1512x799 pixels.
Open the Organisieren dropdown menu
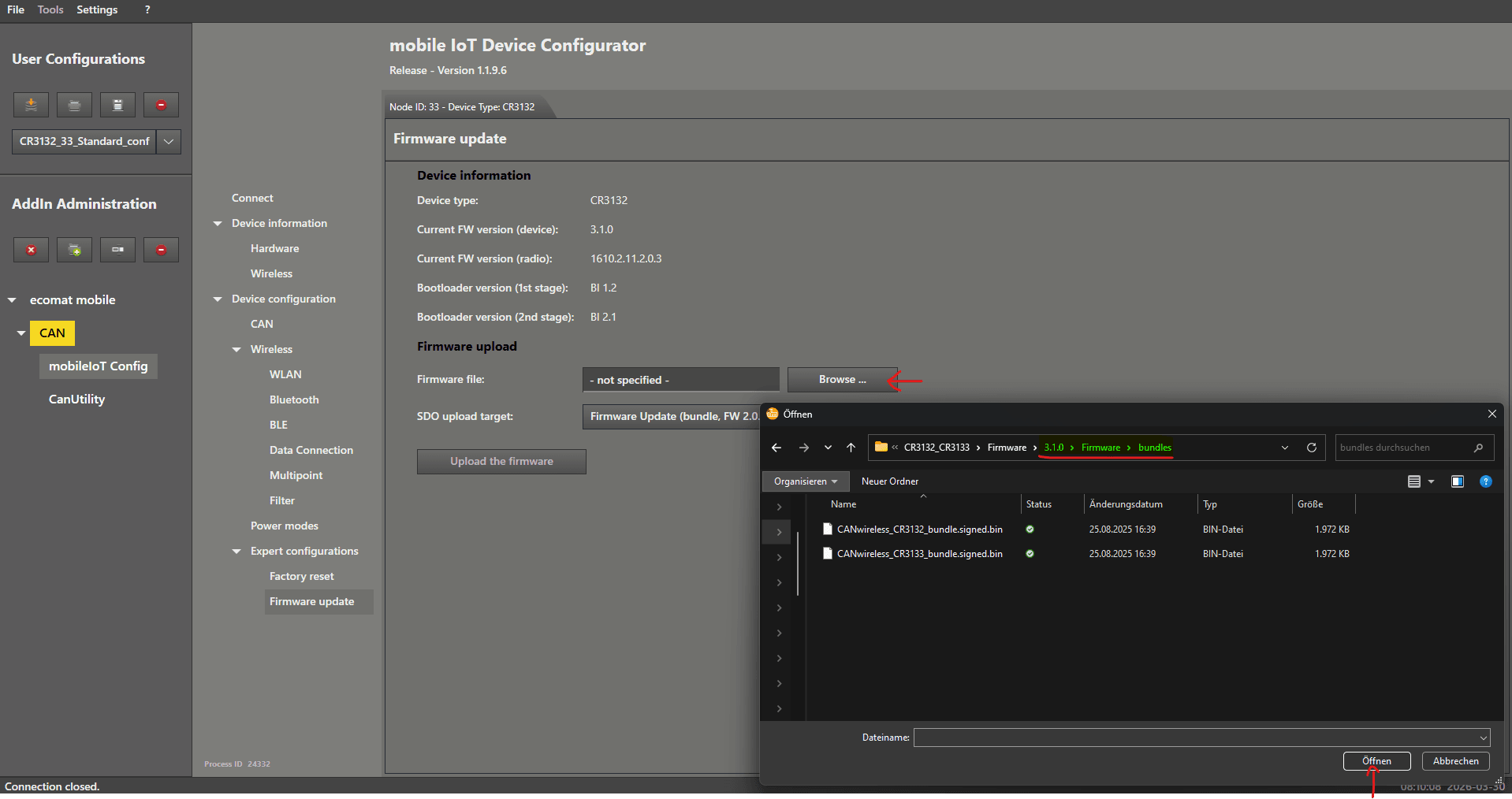tap(805, 481)
